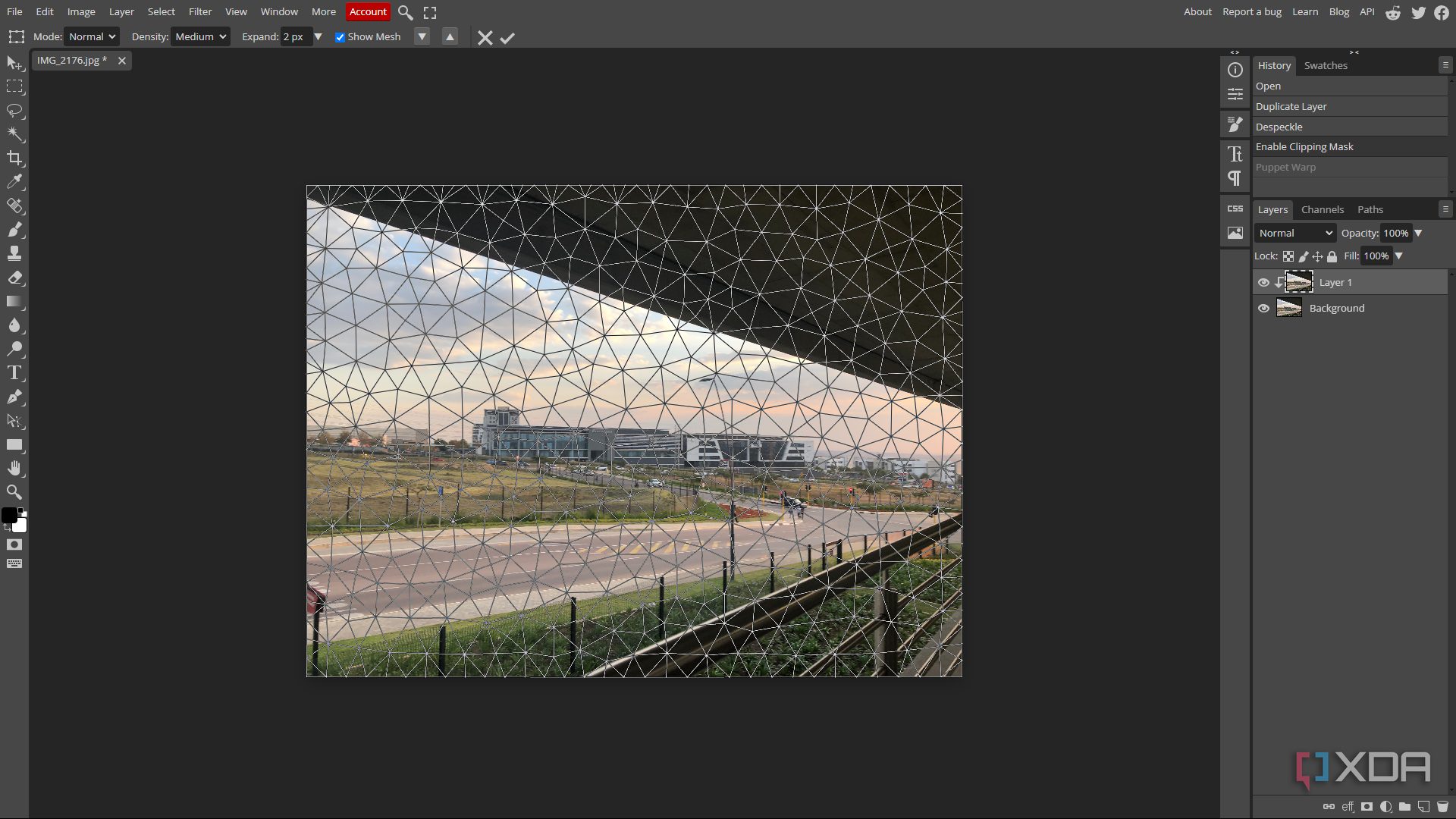The width and height of the screenshot is (1456, 819).
Task: Select the Rectangle Select tool
Action: [x=14, y=86]
